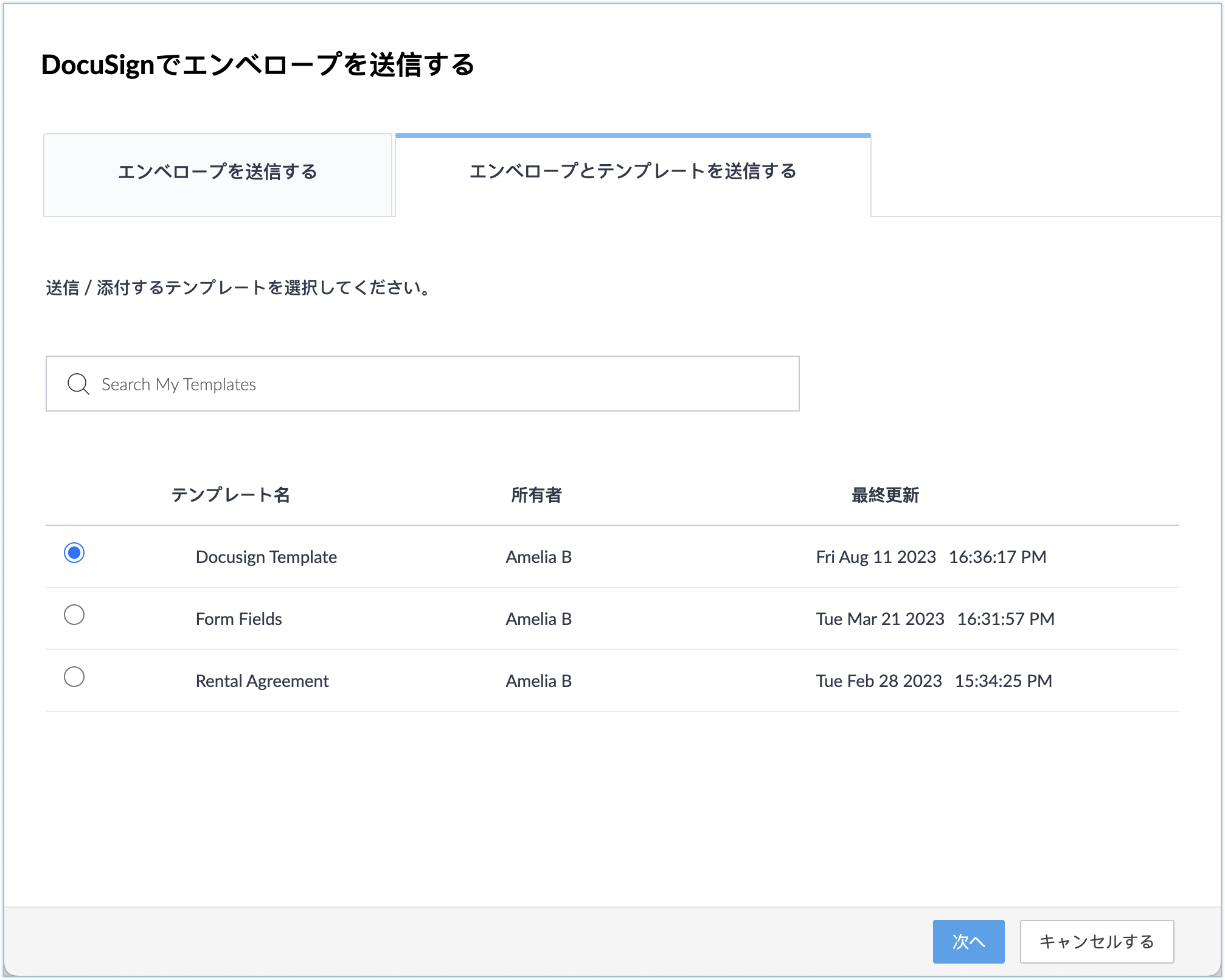Click the 所有者 column header
The height and width of the screenshot is (980, 1225).
(x=536, y=495)
